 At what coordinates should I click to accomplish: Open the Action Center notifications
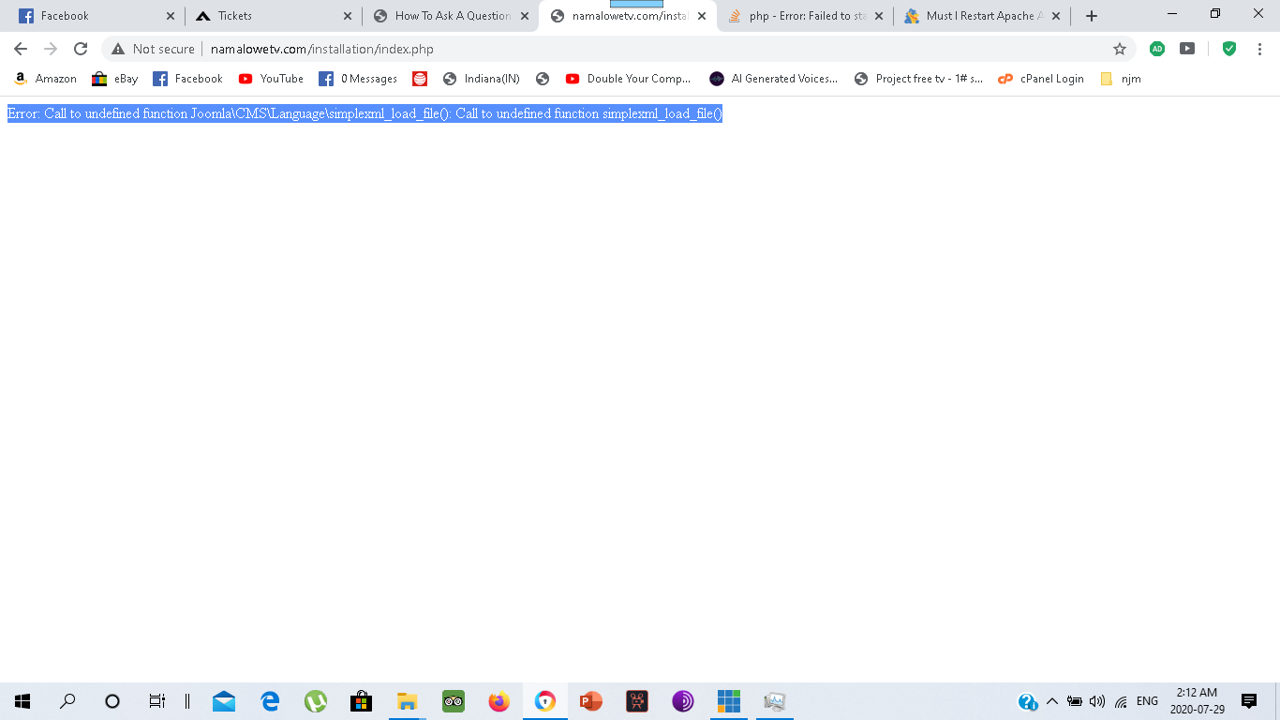[1249, 701]
